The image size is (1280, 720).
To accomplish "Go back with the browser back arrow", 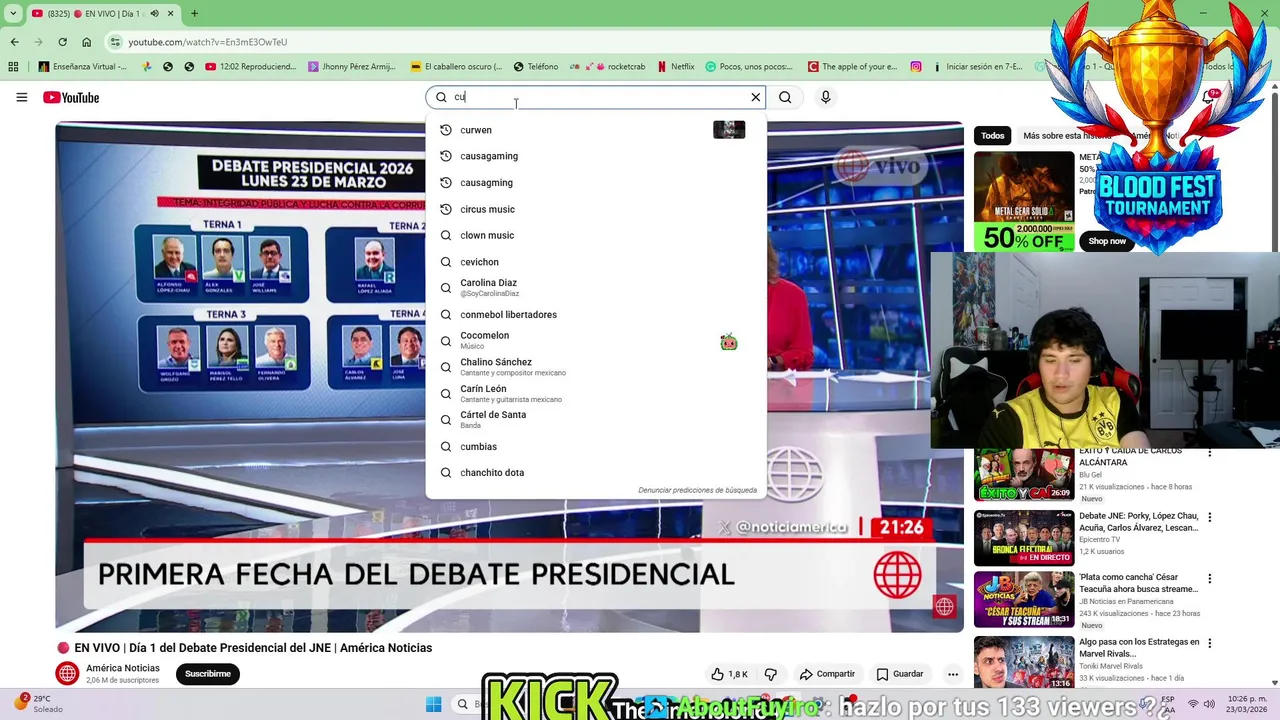I will click(14, 42).
